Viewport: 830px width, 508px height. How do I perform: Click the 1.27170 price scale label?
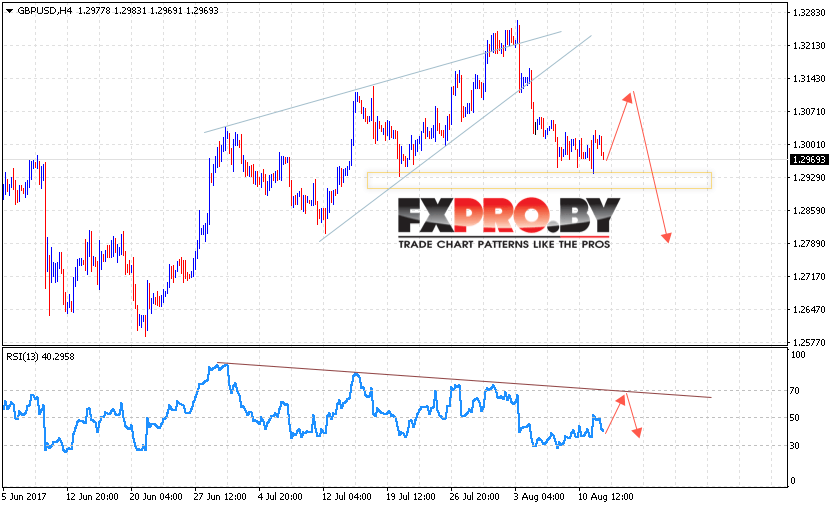[809, 276]
